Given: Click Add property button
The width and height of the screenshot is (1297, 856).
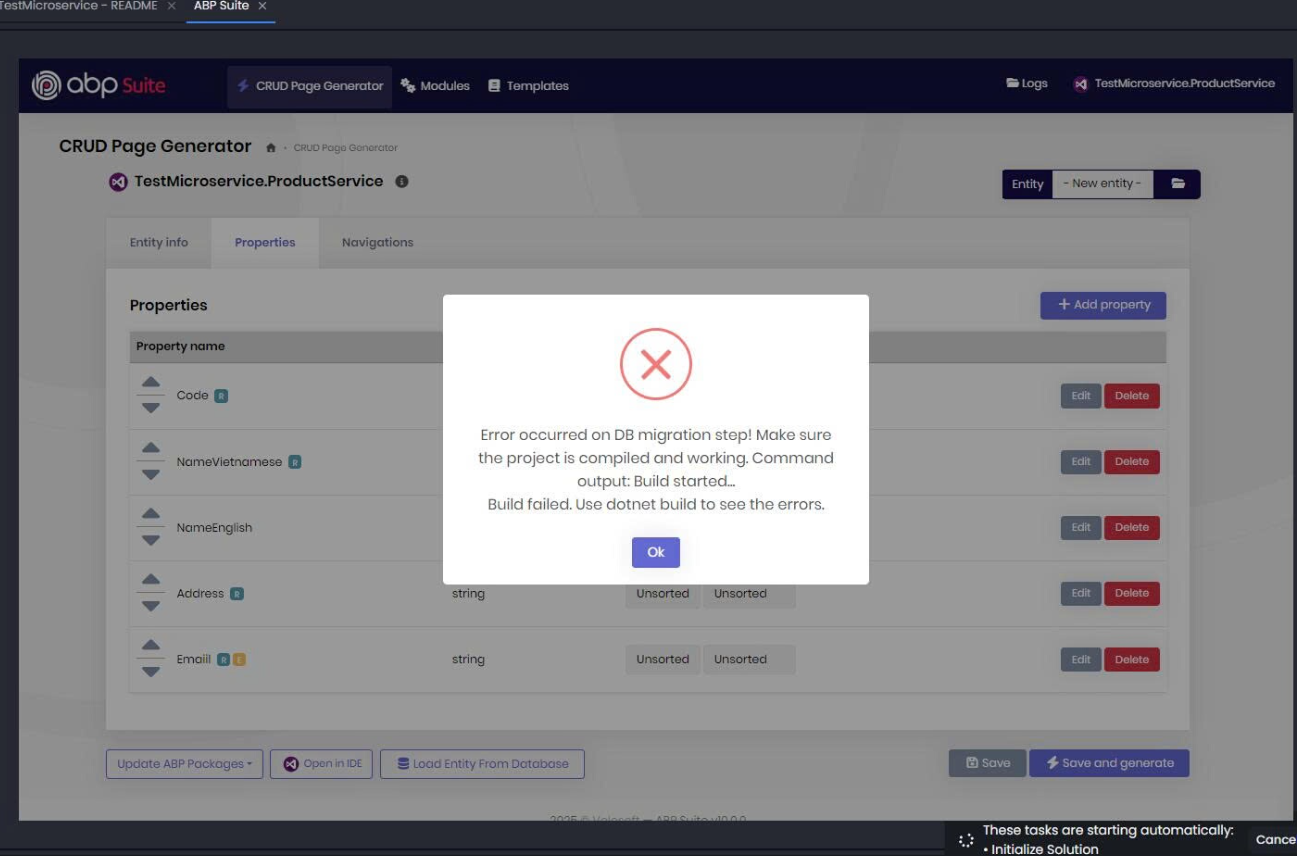Looking at the screenshot, I should coord(1103,305).
